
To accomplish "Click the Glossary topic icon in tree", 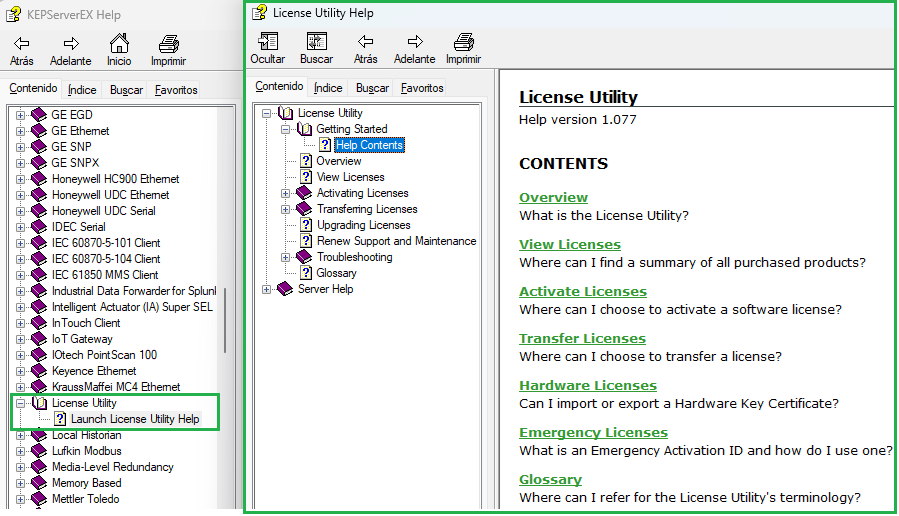I will pyautogui.click(x=306, y=273).
